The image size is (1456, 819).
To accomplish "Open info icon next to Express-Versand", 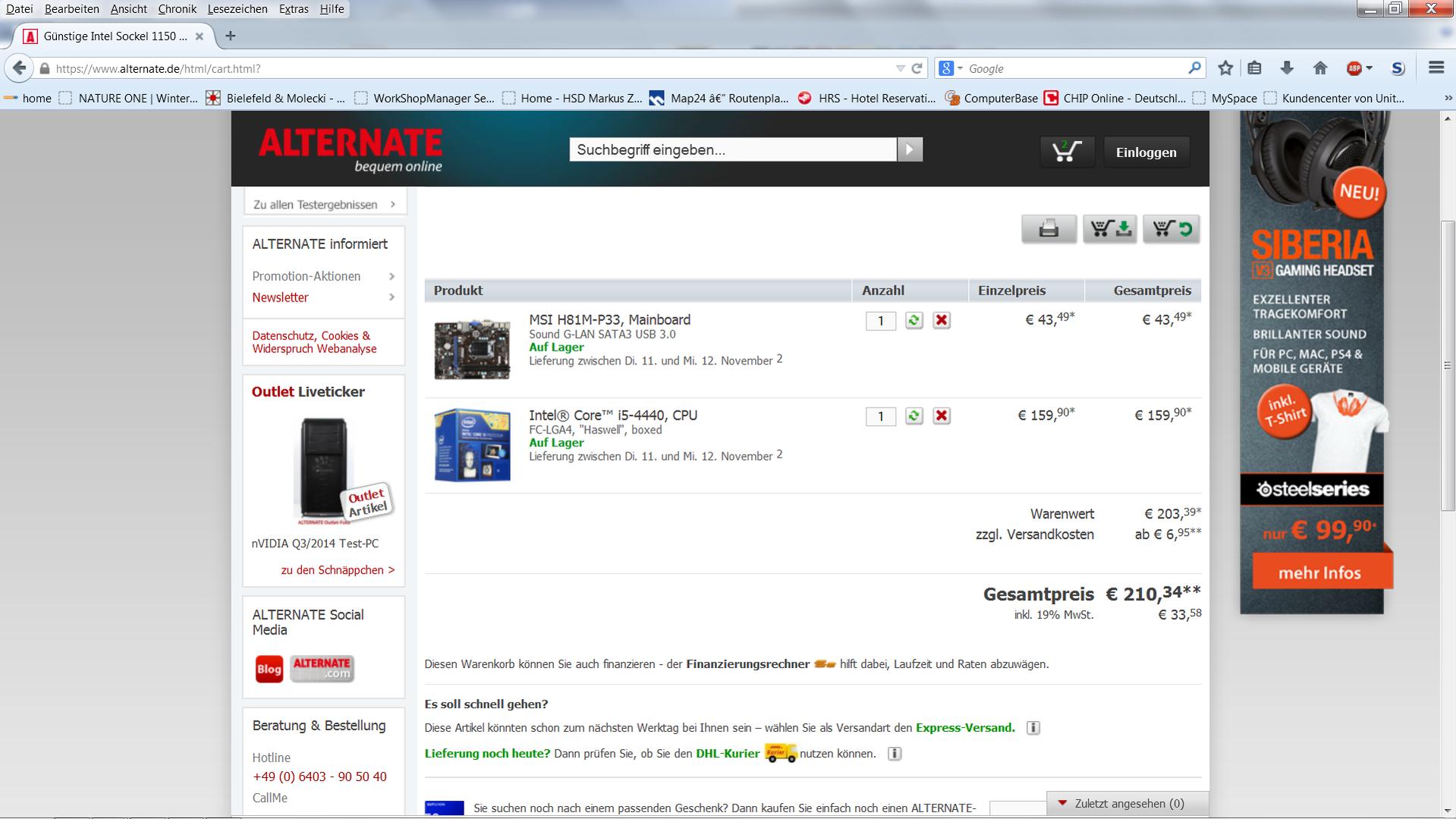I will [x=1033, y=728].
